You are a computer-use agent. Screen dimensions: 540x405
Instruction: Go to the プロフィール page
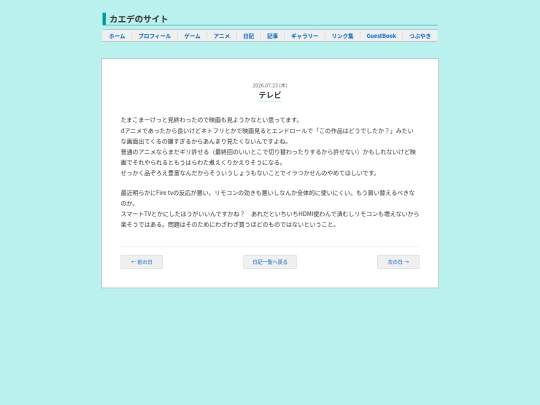point(155,36)
